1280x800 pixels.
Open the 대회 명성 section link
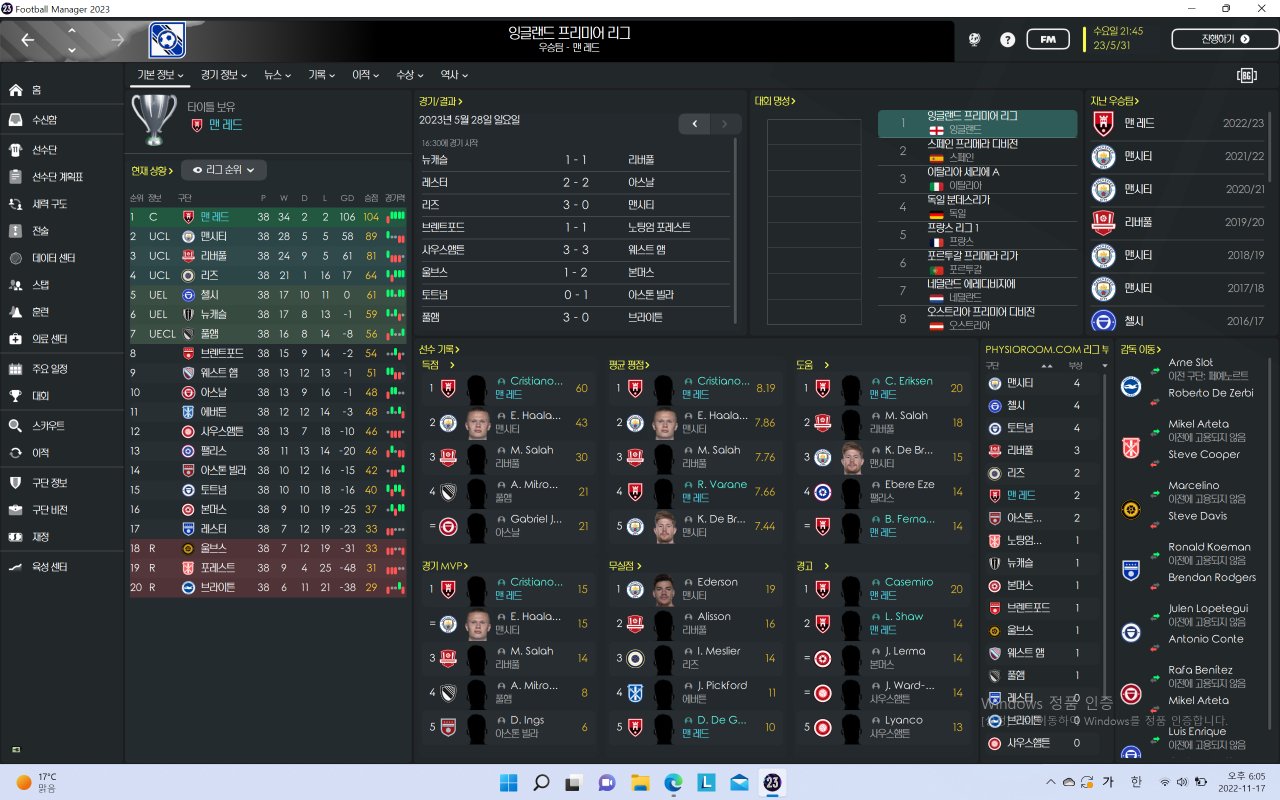776,101
